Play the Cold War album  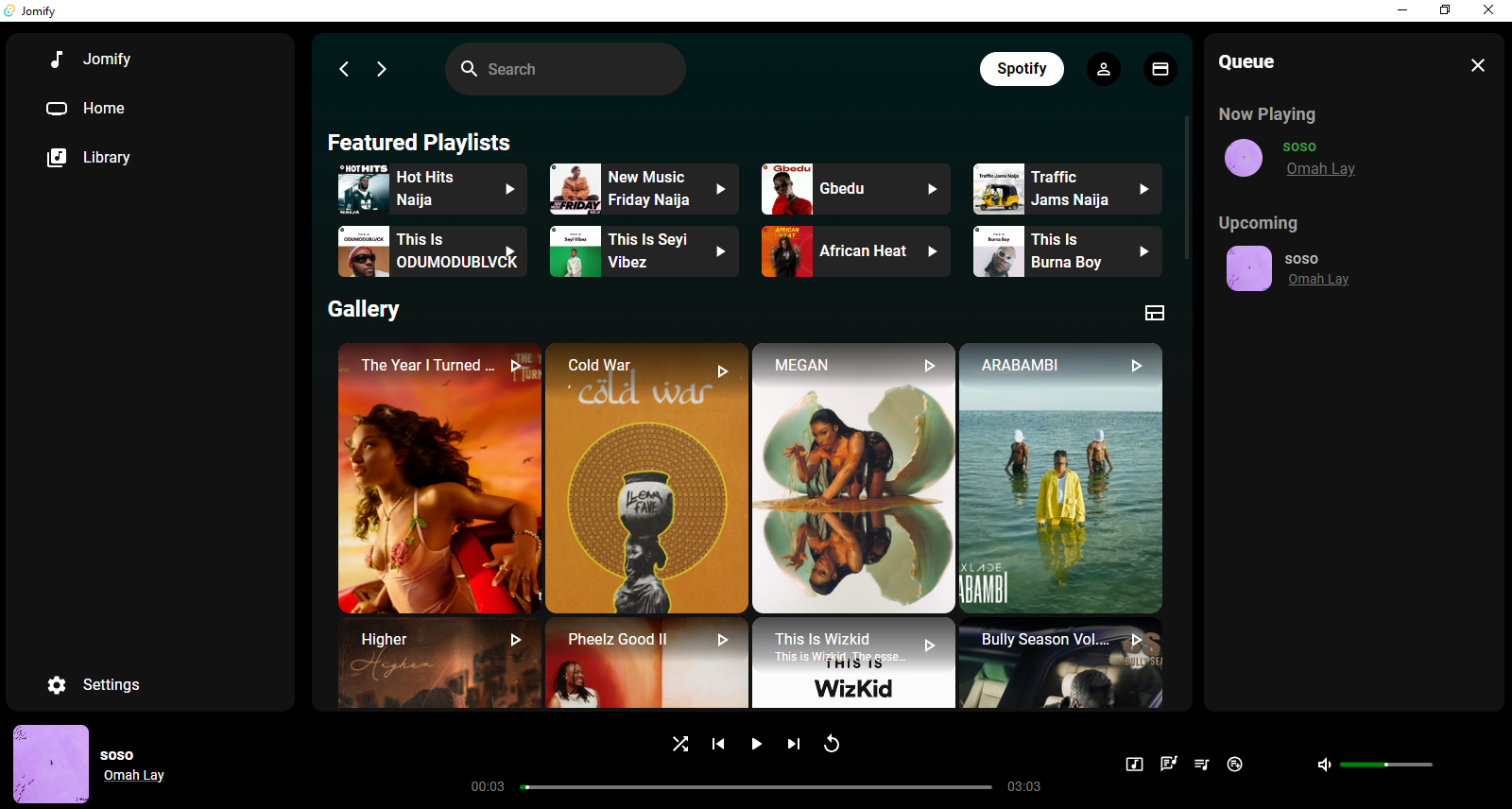tap(723, 371)
